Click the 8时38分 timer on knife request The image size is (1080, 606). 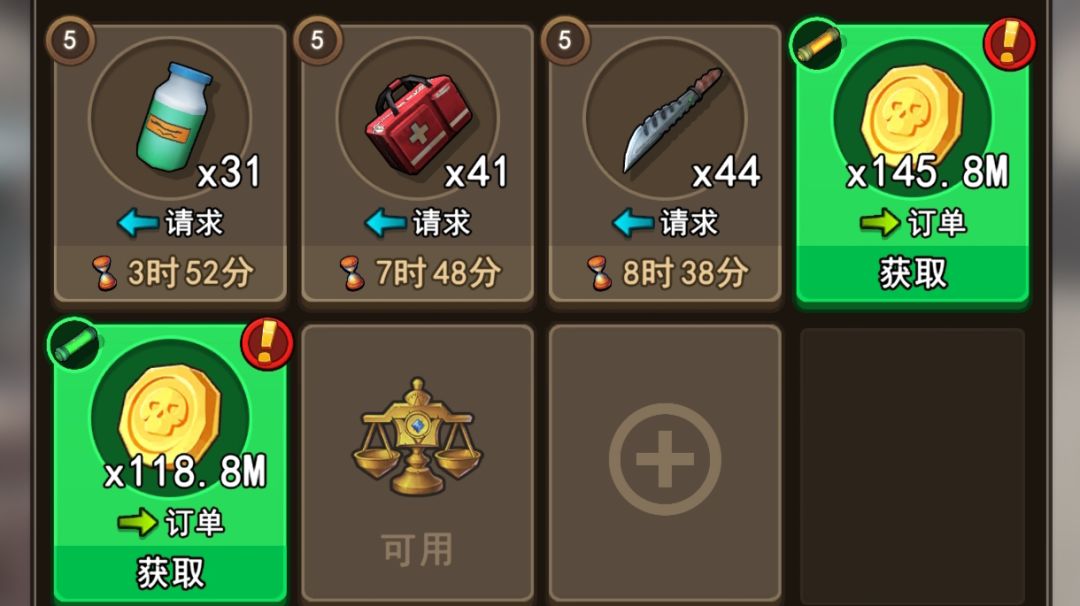[667, 273]
